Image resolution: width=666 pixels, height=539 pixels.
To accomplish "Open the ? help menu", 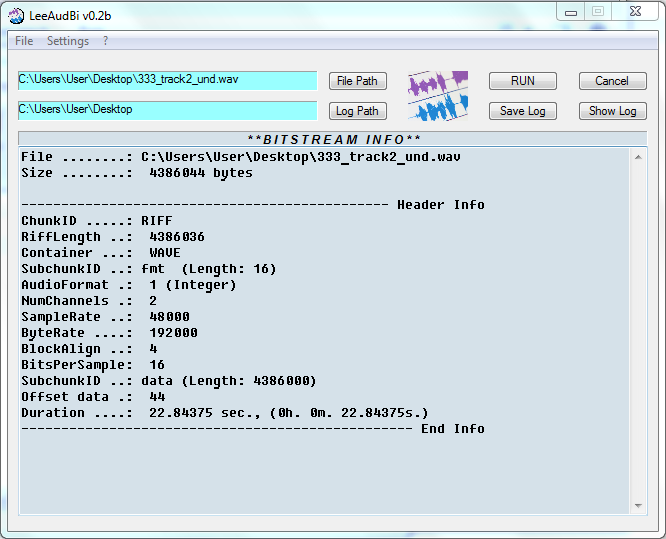I will pos(105,41).
